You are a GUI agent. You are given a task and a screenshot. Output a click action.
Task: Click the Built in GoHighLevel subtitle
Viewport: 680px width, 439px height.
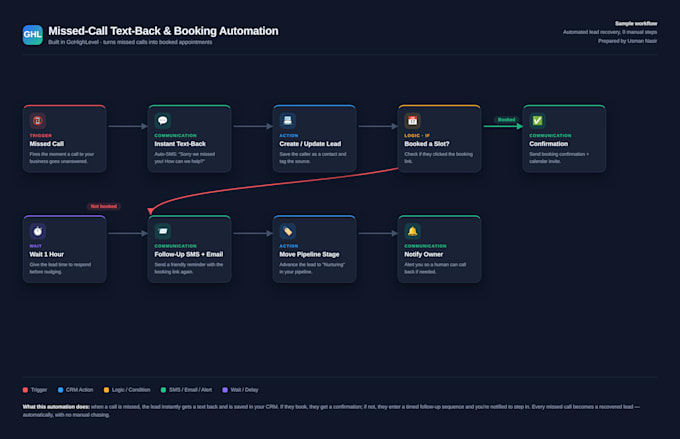click(x=130, y=42)
